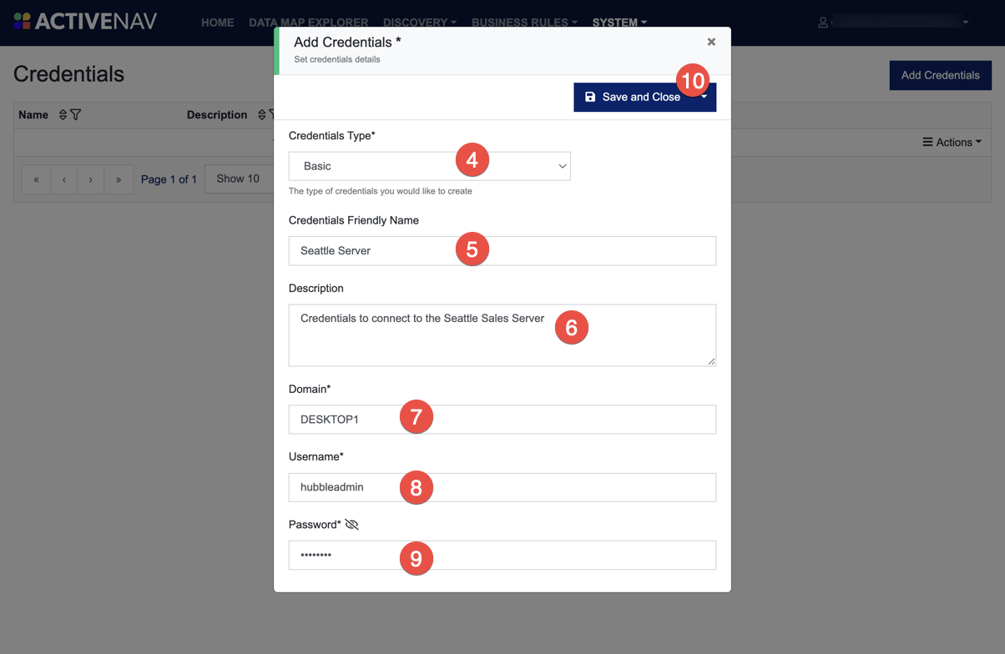
Task: Click the Actions hamburger icon
Action: click(929, 141)
